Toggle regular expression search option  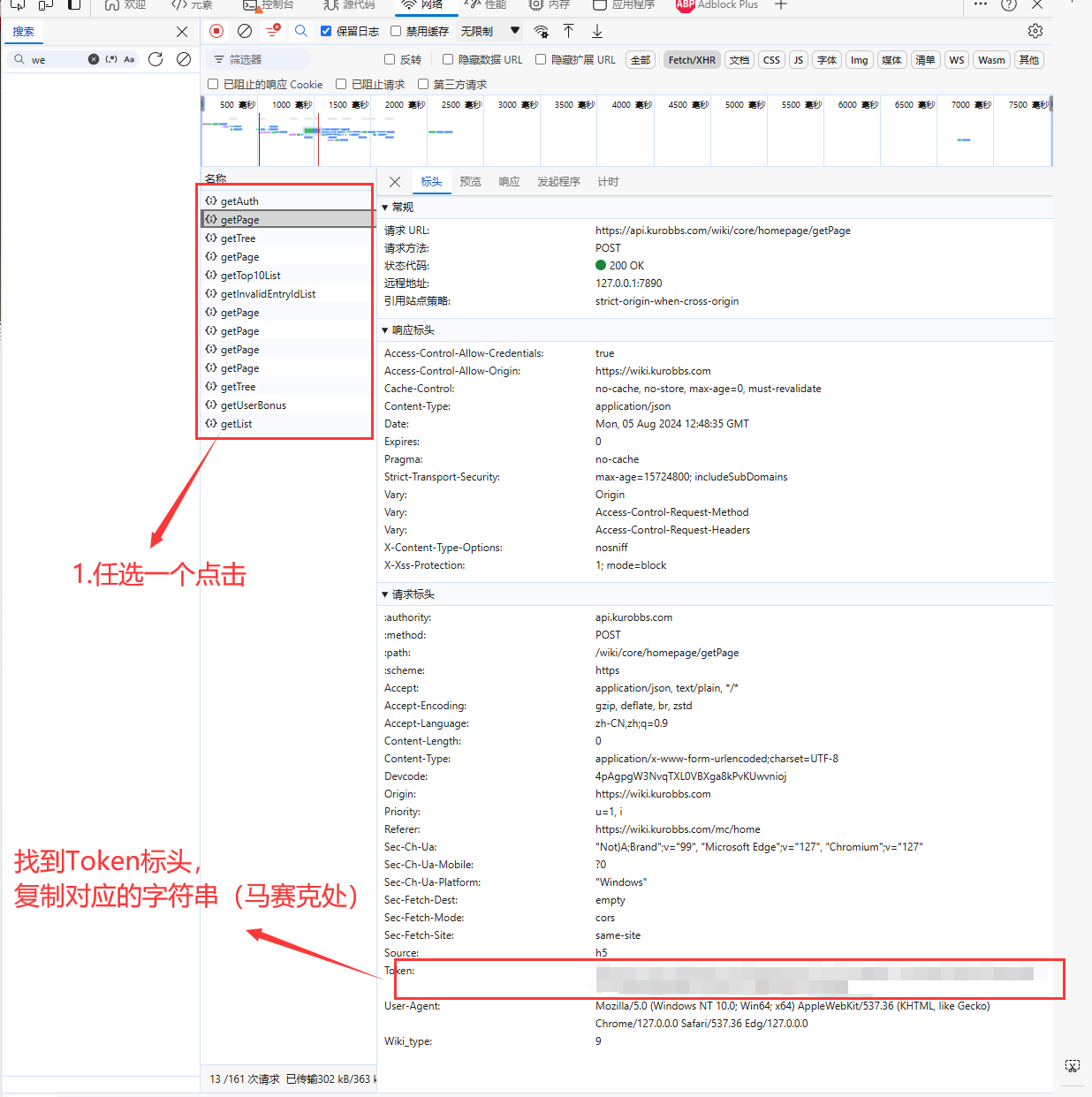[111, 59]
